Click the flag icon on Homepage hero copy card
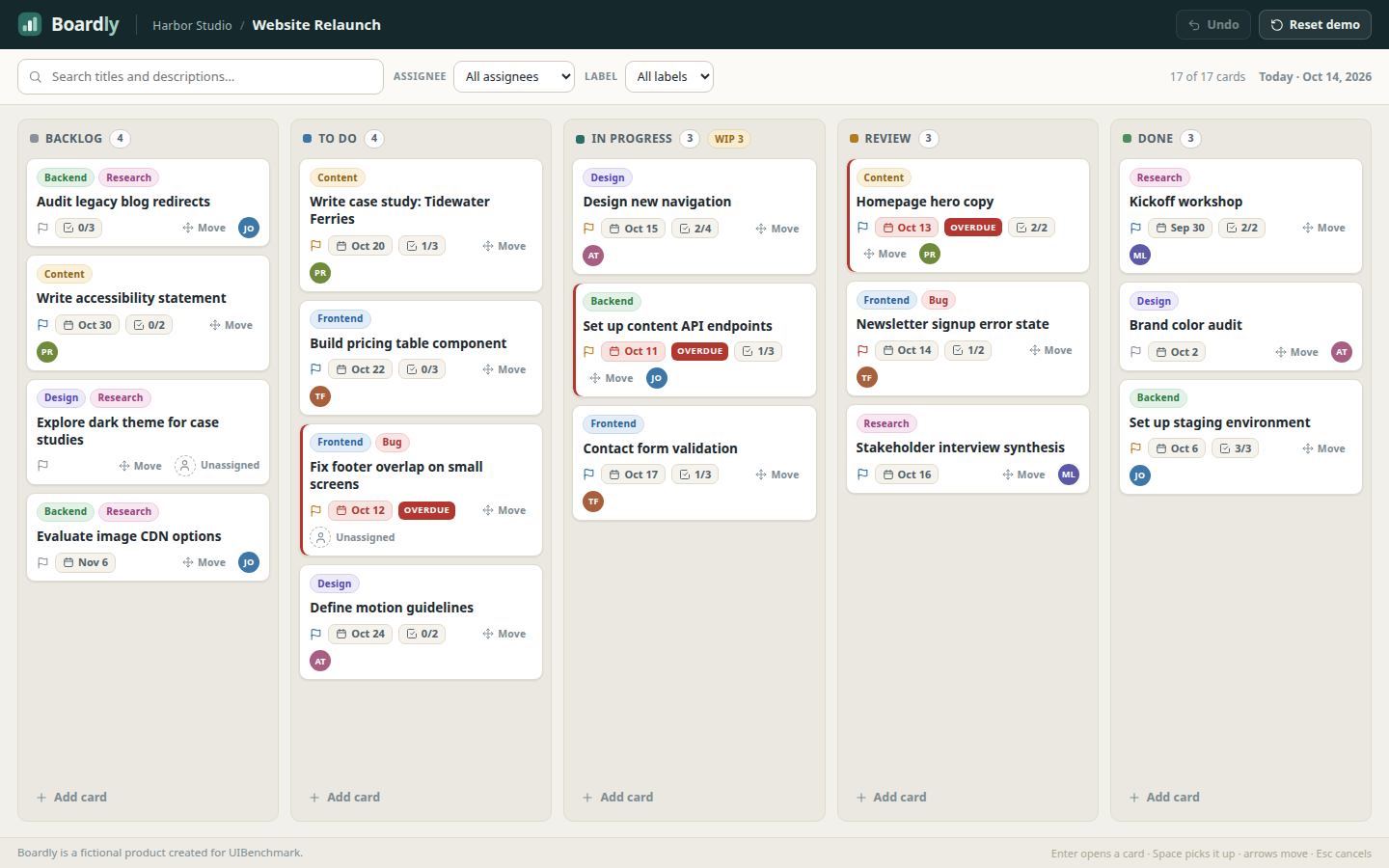 [x=862, y=228]
